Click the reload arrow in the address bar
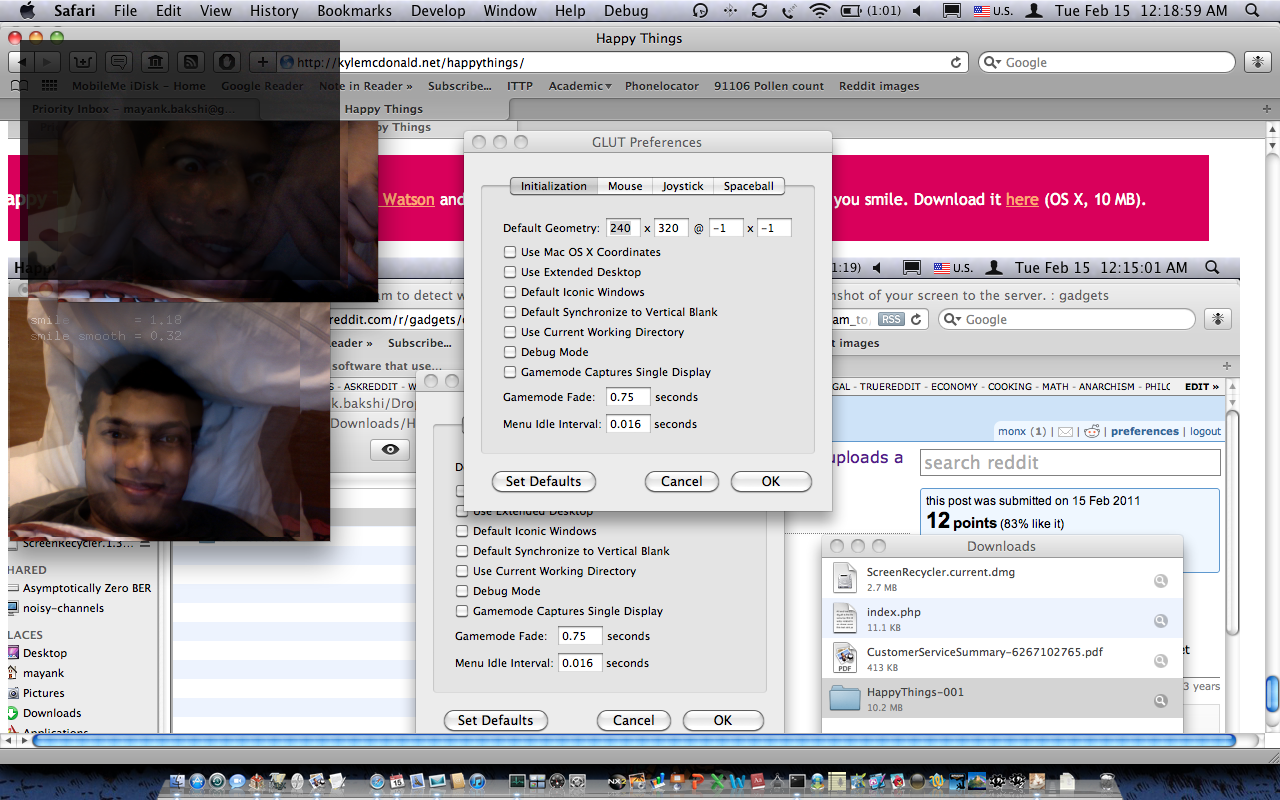Image resolution: width=1280 pixels, height=800 pixels. pyautogui.click(x=956, y=62)
